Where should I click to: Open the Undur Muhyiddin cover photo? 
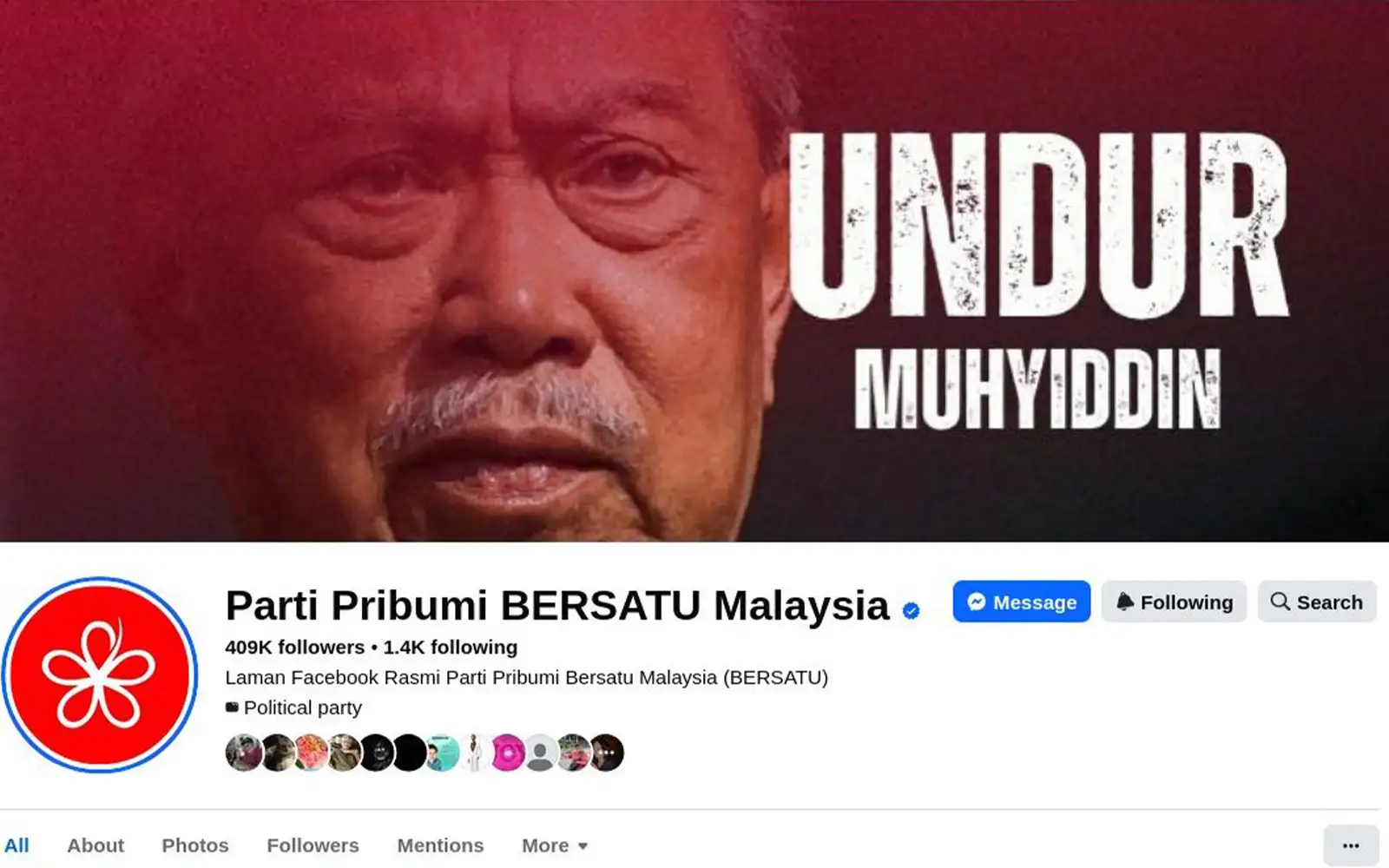click(x=694, y=271)
